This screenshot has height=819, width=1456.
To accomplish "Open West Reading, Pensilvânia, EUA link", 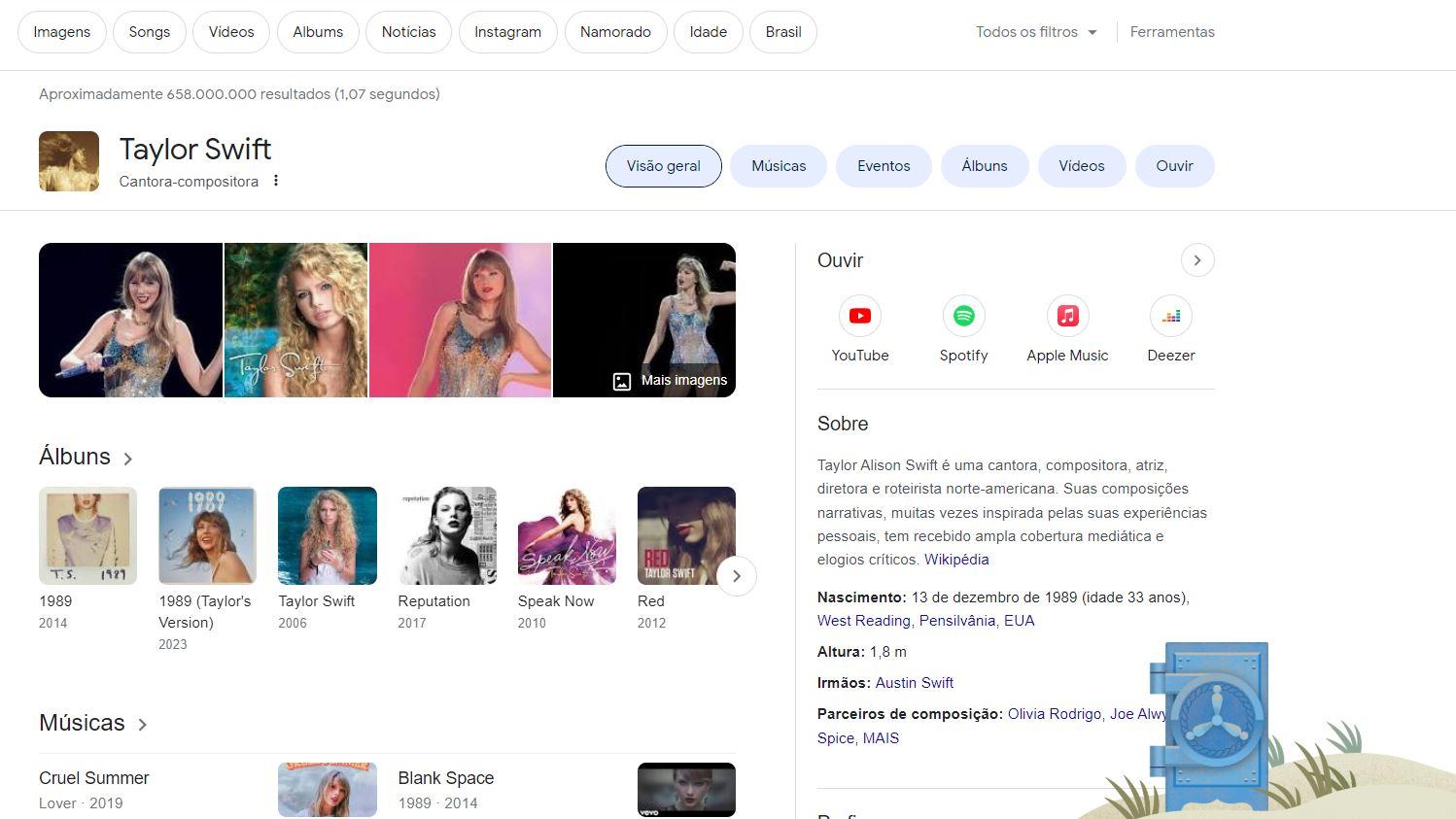I will (925, 621).
